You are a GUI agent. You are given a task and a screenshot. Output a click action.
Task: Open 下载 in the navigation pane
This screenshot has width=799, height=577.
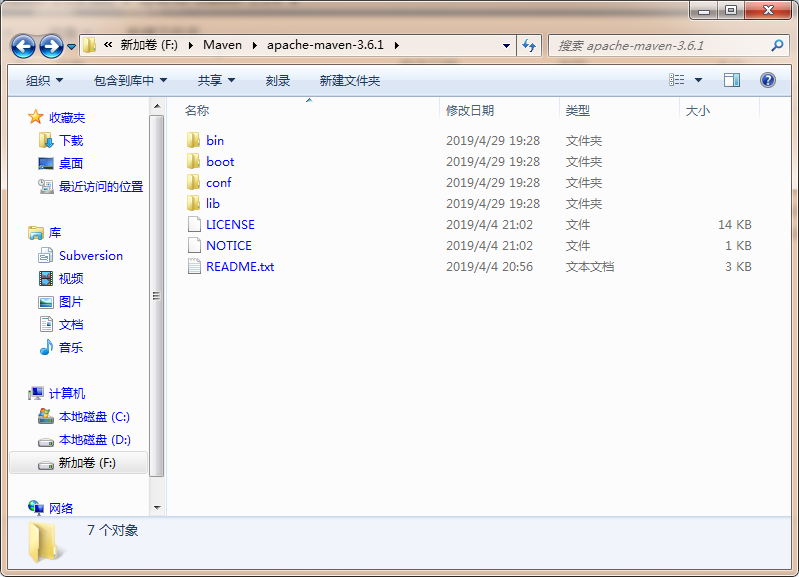(71, 141)
